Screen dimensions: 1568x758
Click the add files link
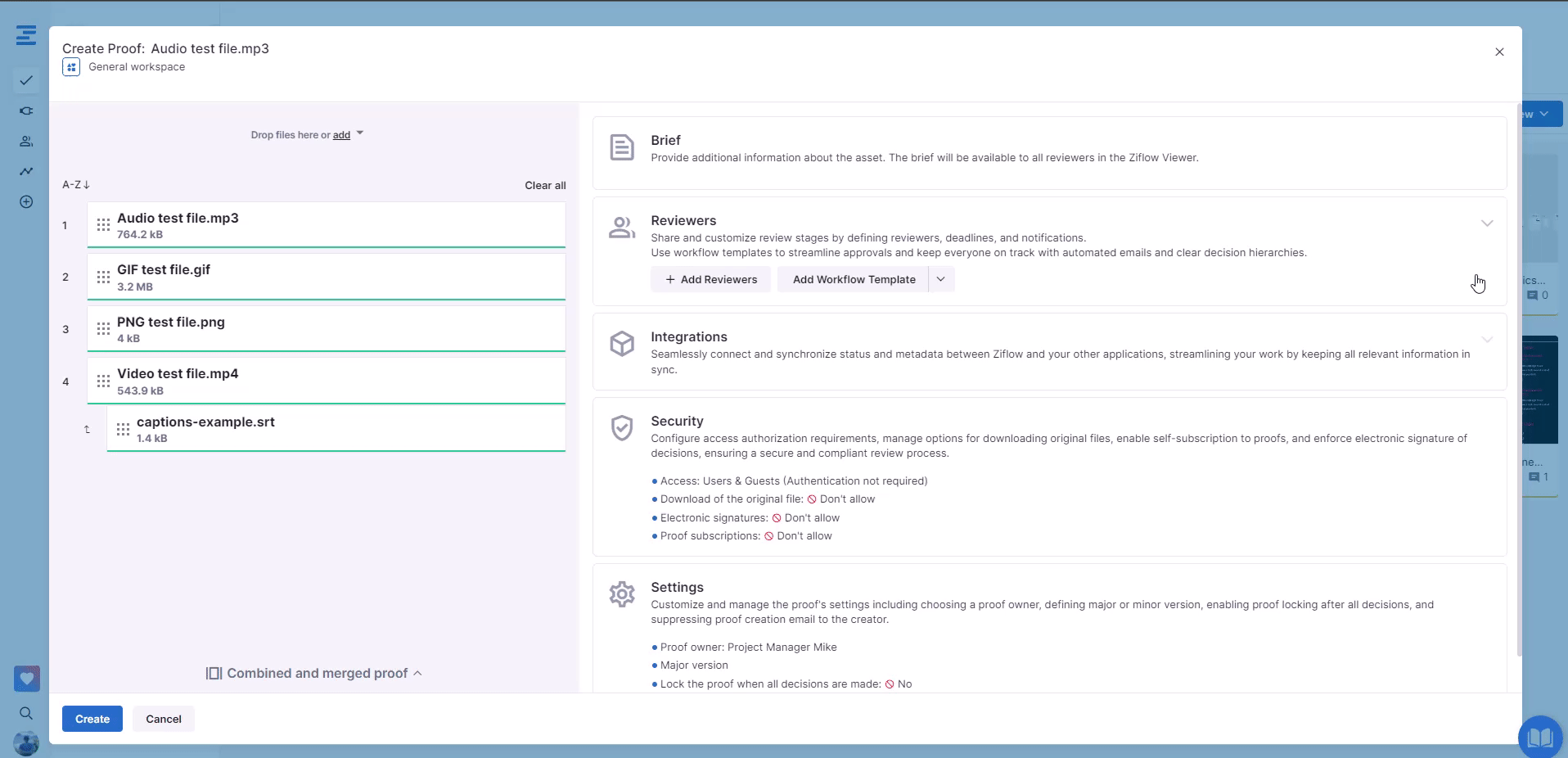(341, 135)
